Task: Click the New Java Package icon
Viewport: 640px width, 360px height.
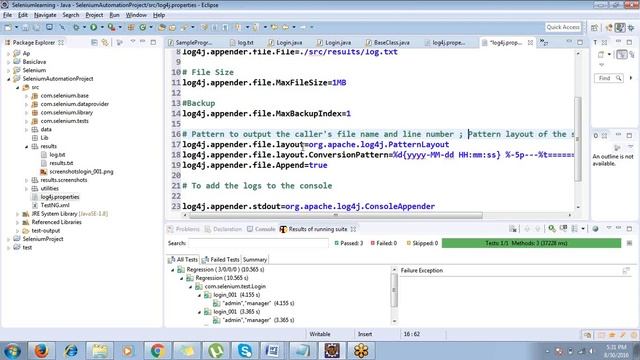Action: (x=131, y=27)
